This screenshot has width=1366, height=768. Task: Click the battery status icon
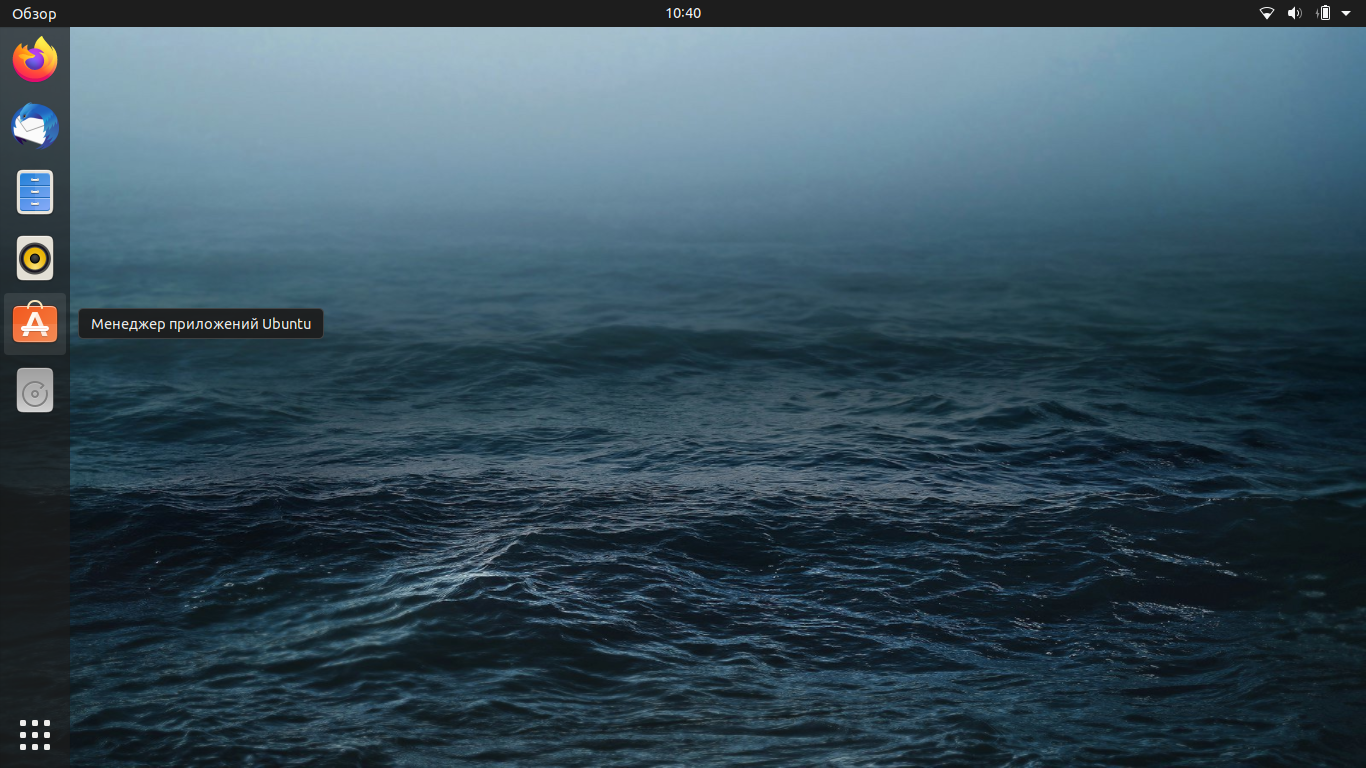tap(1324, 13)
